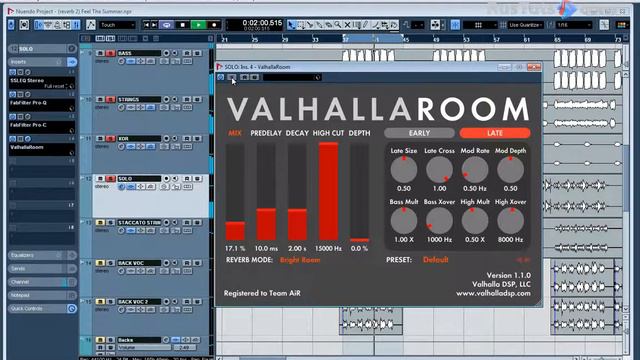
Task: Go to next marker in transport
Action: coord(154,25)
